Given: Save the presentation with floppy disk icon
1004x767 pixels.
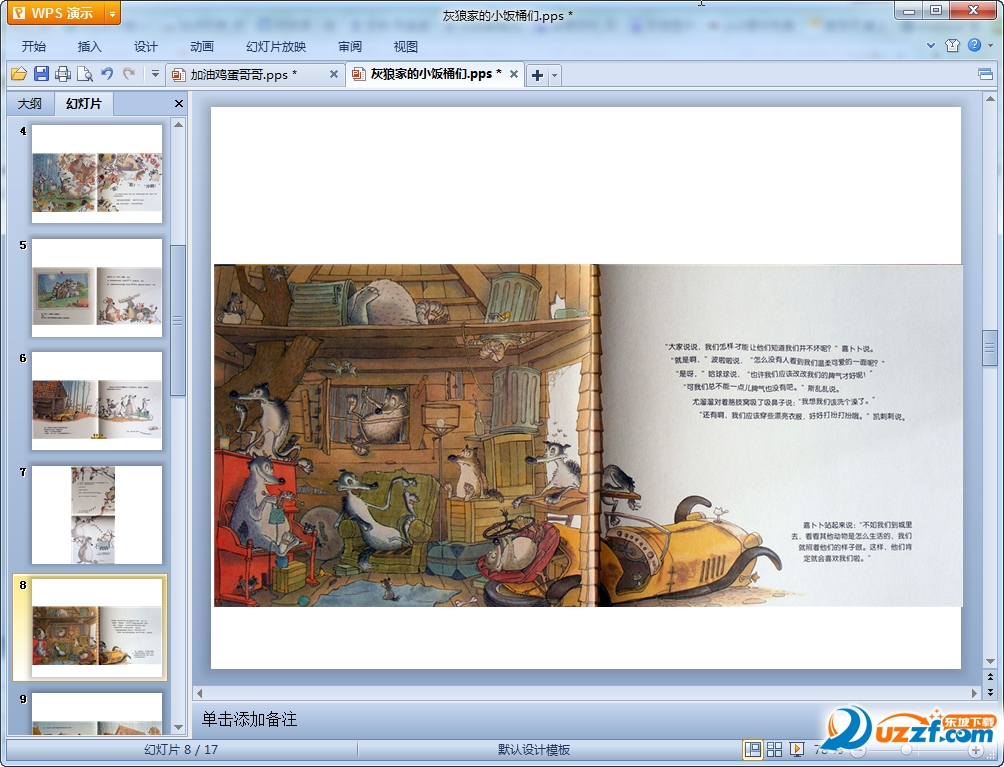Looking at the screenshot, I should coord(41,74).
